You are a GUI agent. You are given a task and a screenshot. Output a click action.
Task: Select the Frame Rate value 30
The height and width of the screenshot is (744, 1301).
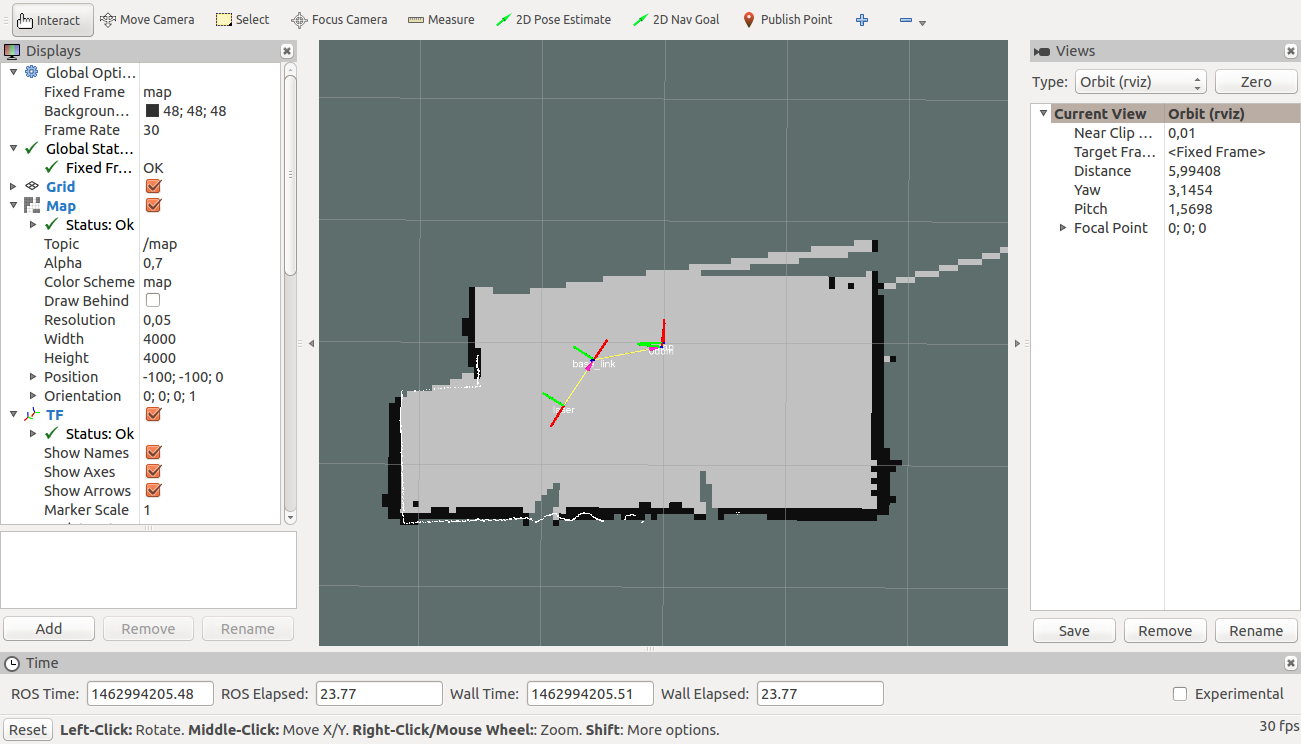pos(151,130)
